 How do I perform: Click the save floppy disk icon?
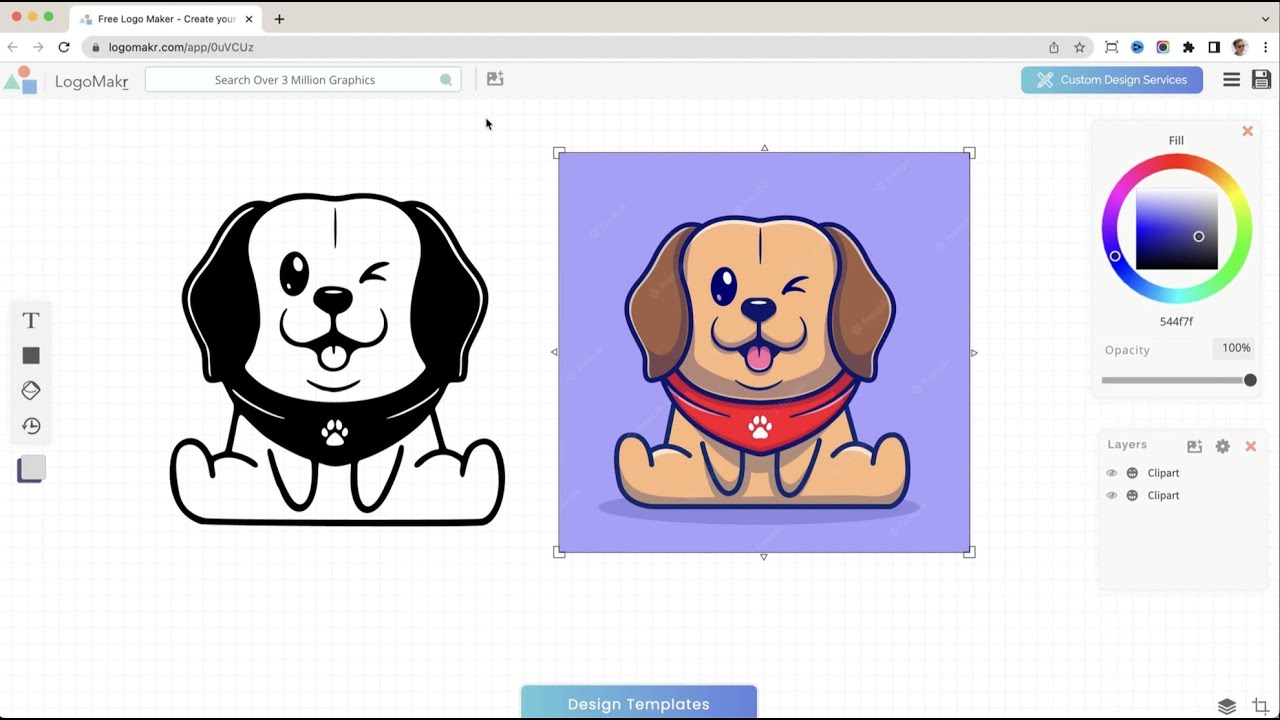coord(1261,80)
